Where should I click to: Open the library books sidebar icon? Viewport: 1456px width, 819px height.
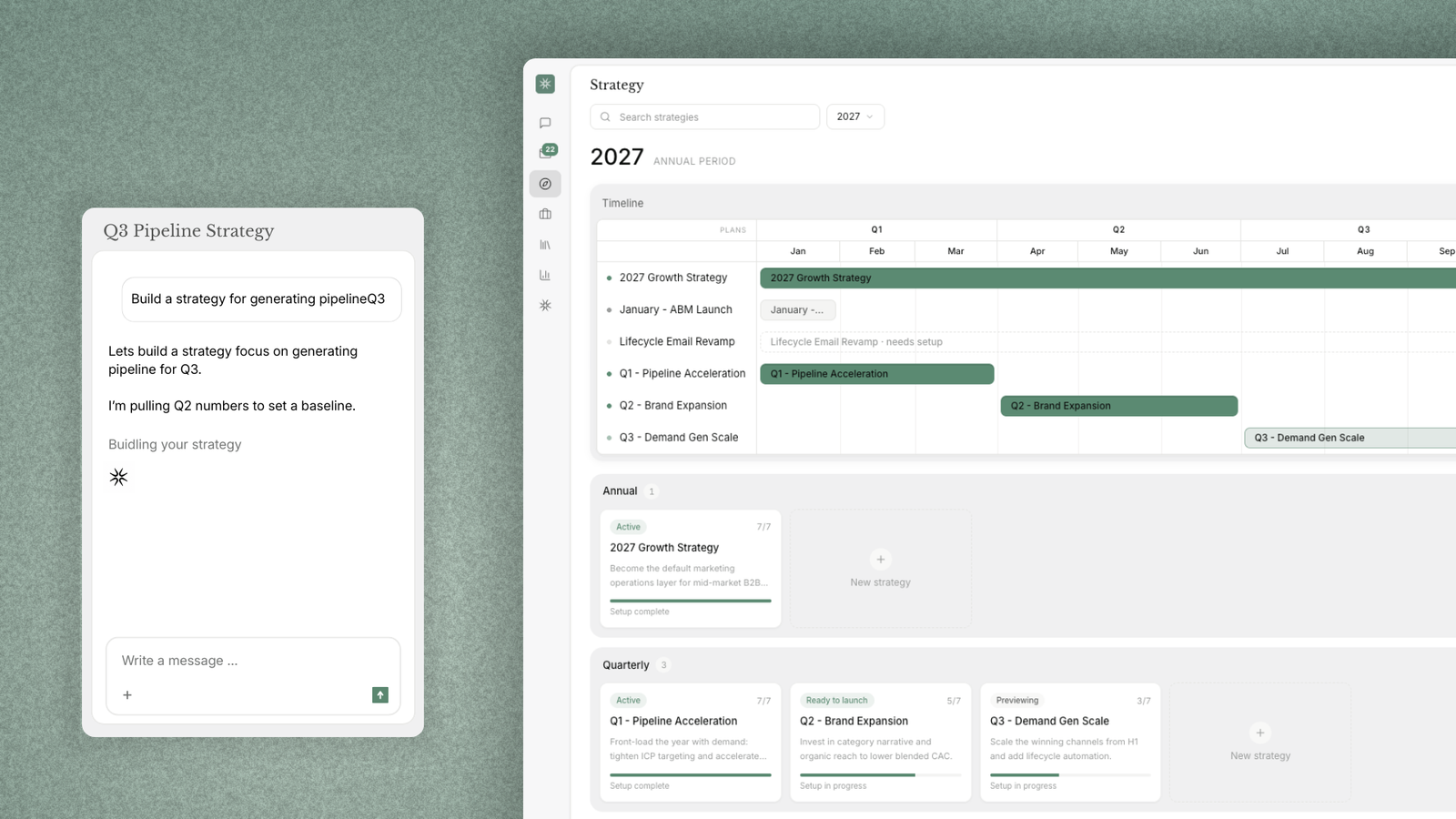click(x=545, y=245)
